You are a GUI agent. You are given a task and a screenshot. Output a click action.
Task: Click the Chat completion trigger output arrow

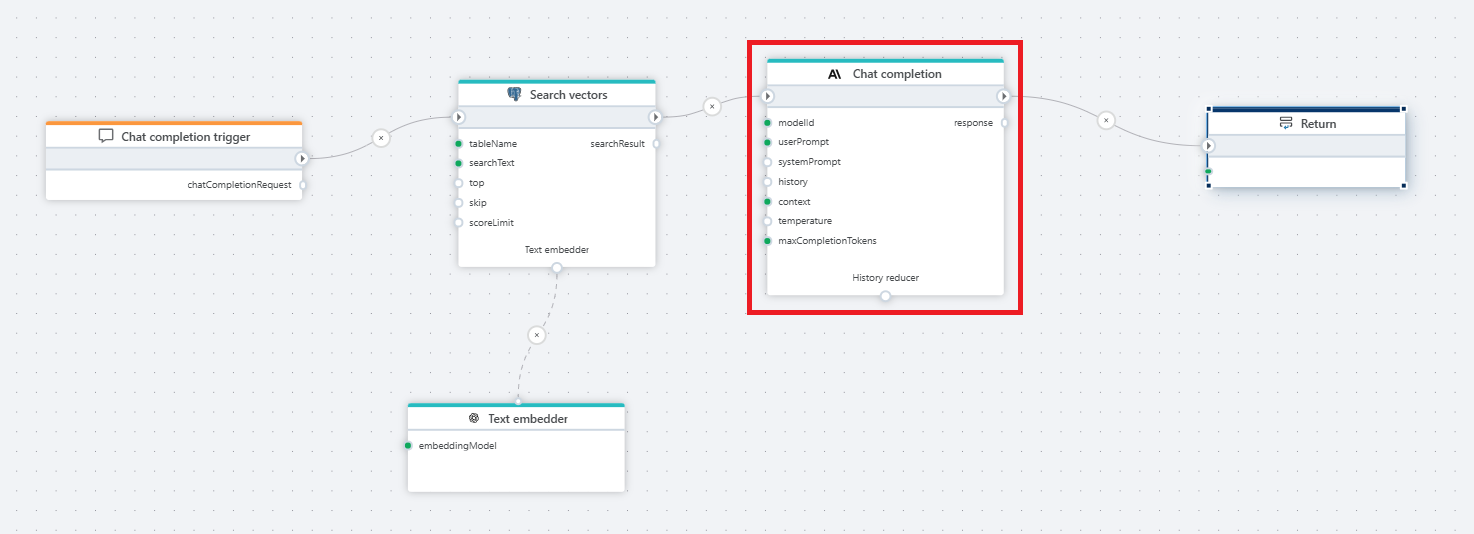(302, 158)
